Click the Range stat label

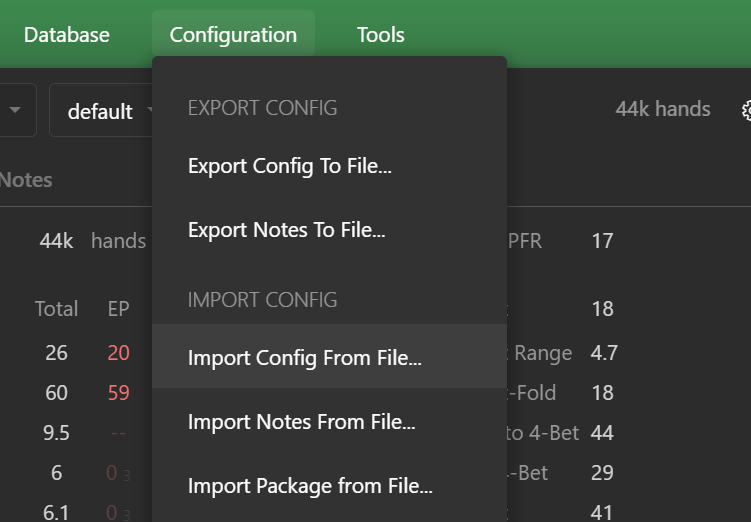pos(543,353)
